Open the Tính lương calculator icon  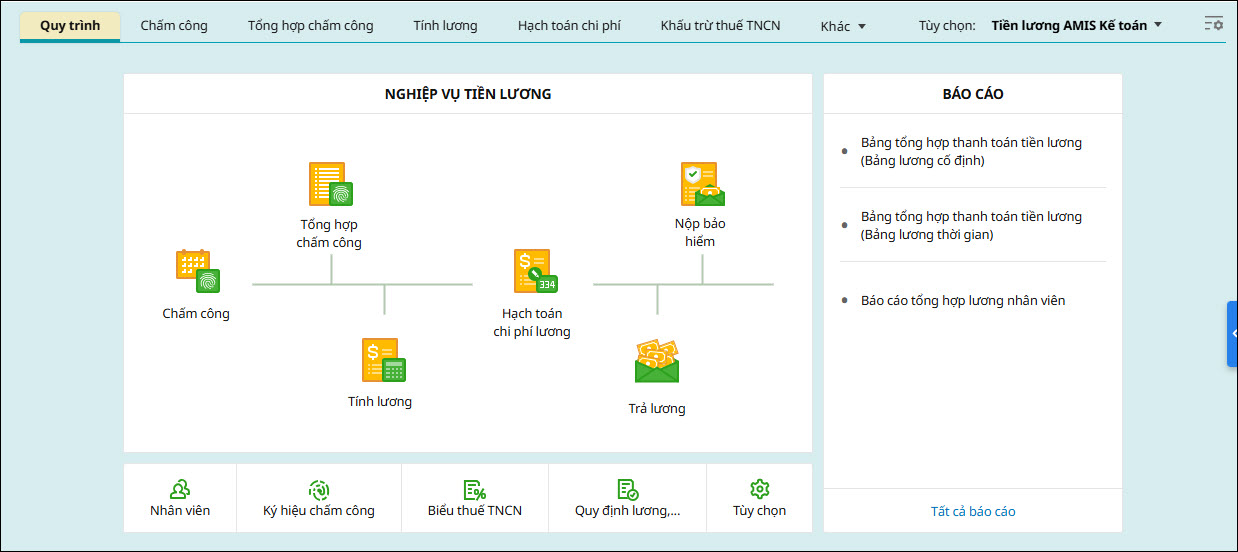383,360
